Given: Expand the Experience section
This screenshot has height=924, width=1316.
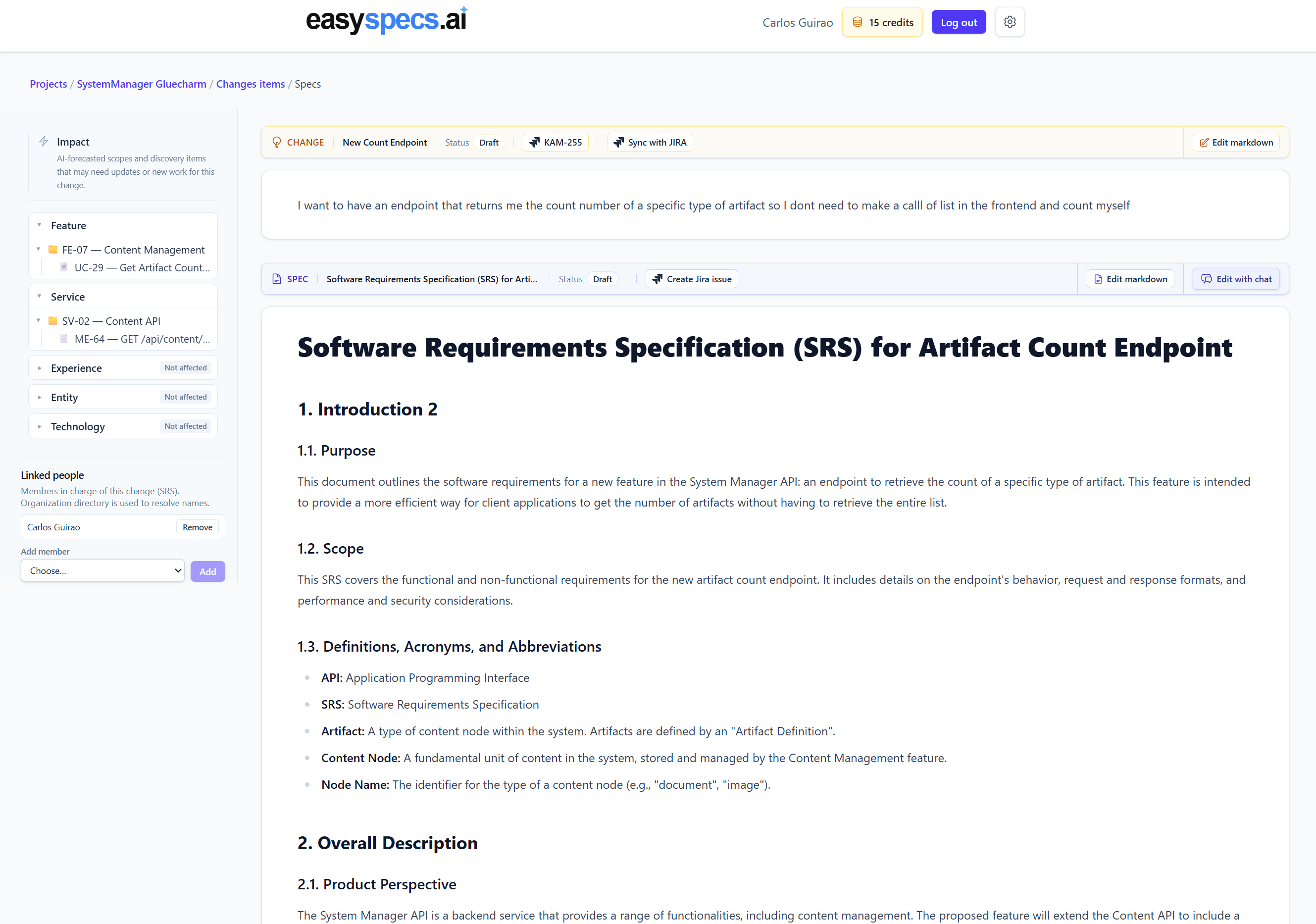Looking at the screenshot, I should [40, 368].
